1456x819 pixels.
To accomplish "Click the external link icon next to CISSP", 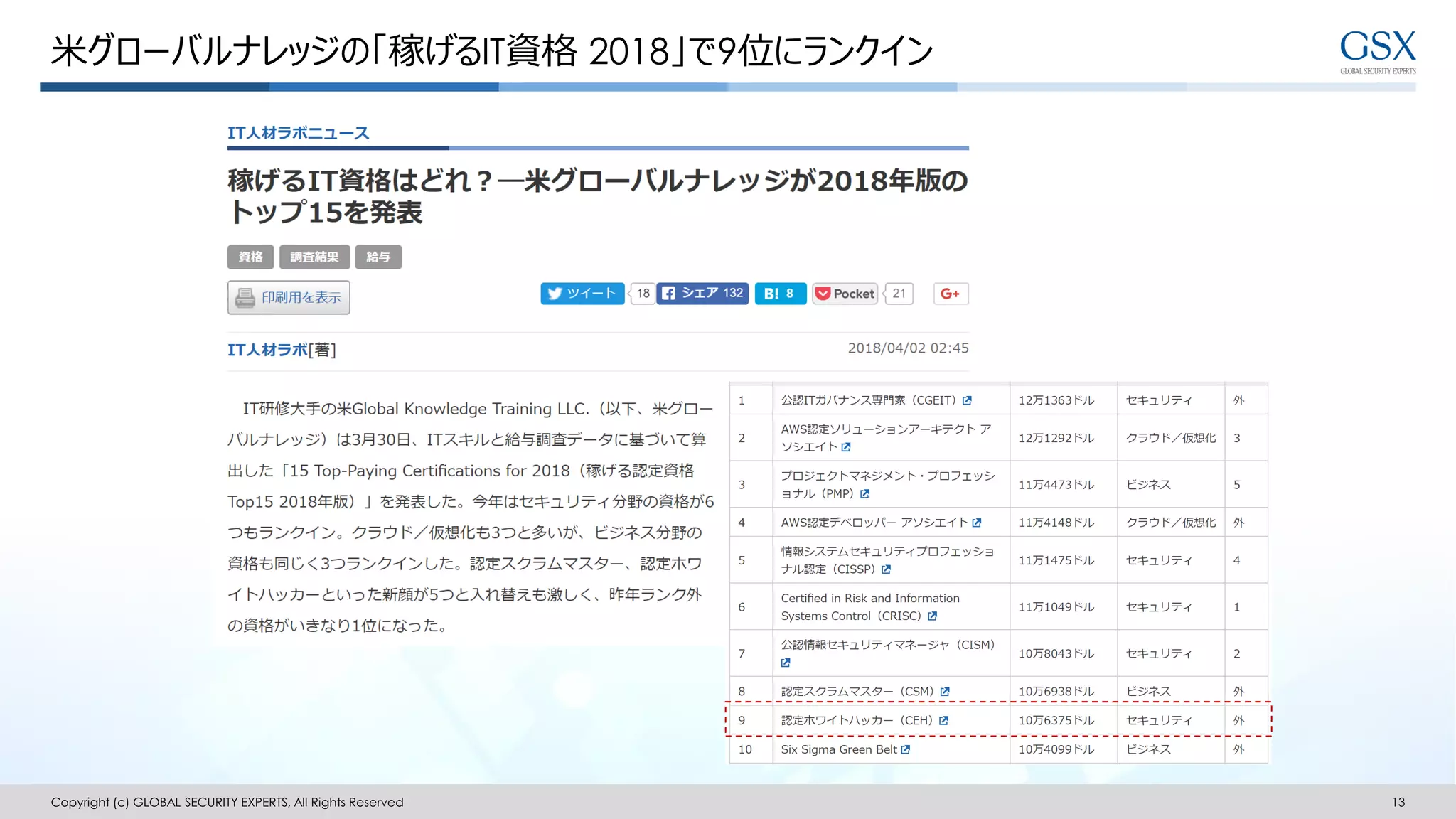I will [x=887, y=569].
